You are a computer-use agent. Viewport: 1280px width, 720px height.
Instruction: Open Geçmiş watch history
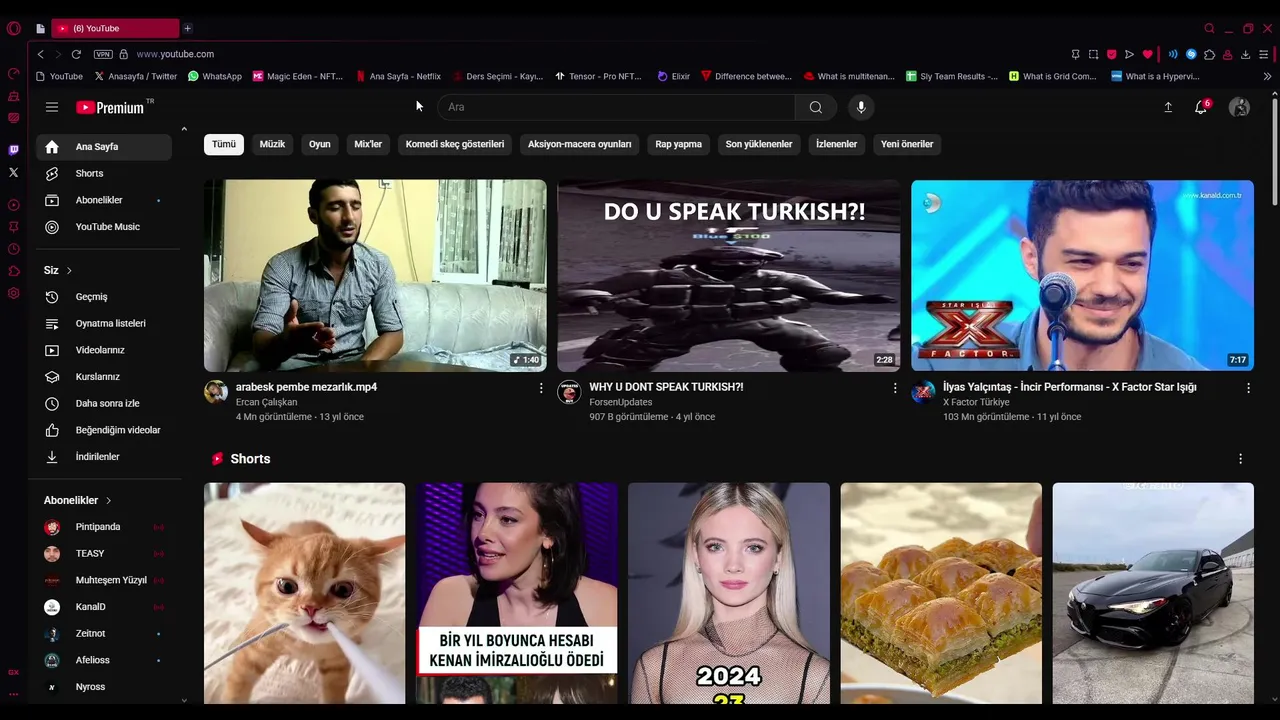tap(104, 297)
